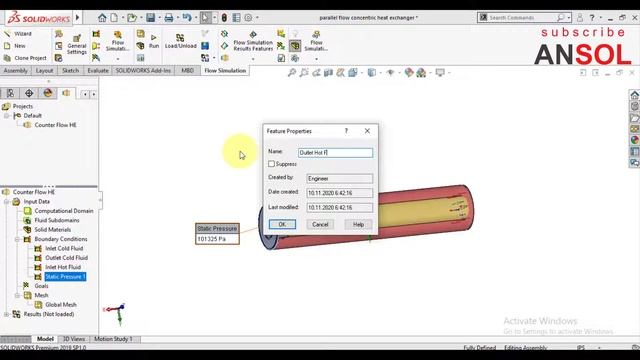Toggle the Suppress checkbox
640x360 pixels.
tap(271, 164)
